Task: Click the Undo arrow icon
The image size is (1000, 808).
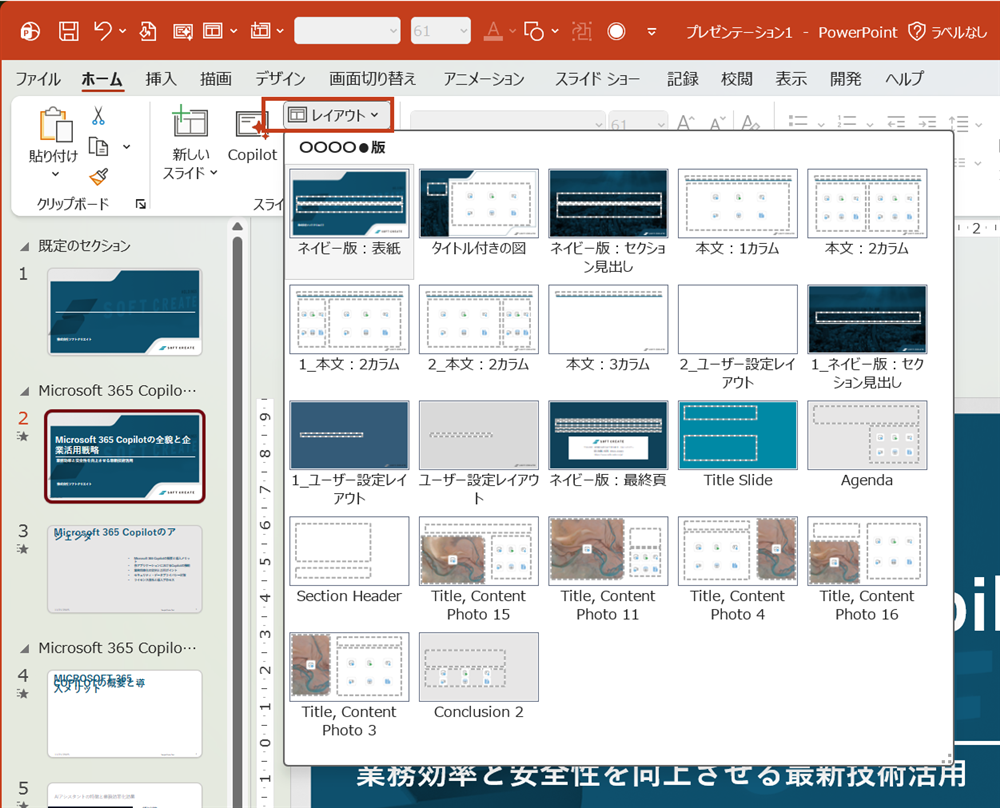Action: [x=103, y=31]
